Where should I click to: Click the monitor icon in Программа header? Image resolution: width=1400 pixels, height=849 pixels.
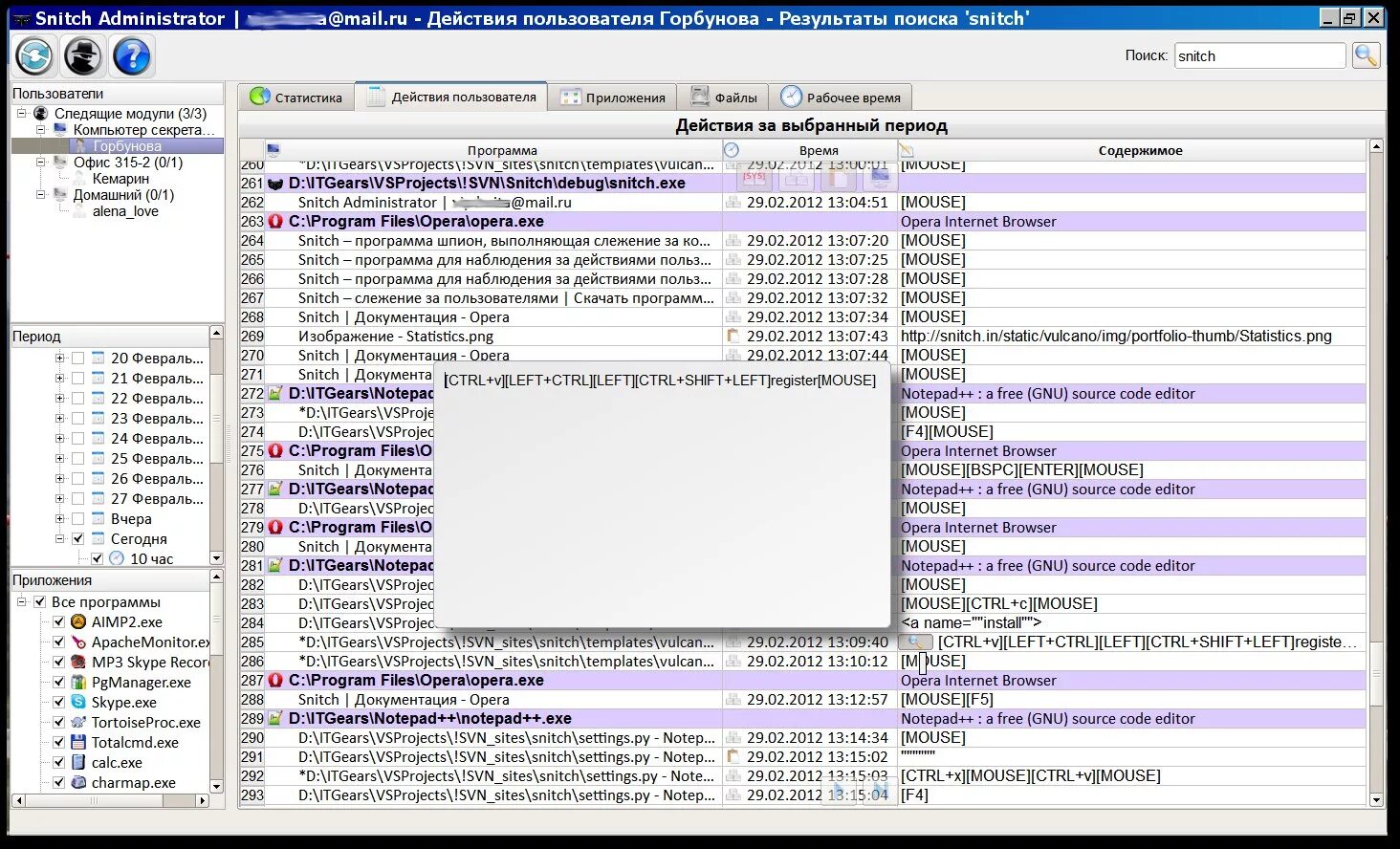click(273, 150)
